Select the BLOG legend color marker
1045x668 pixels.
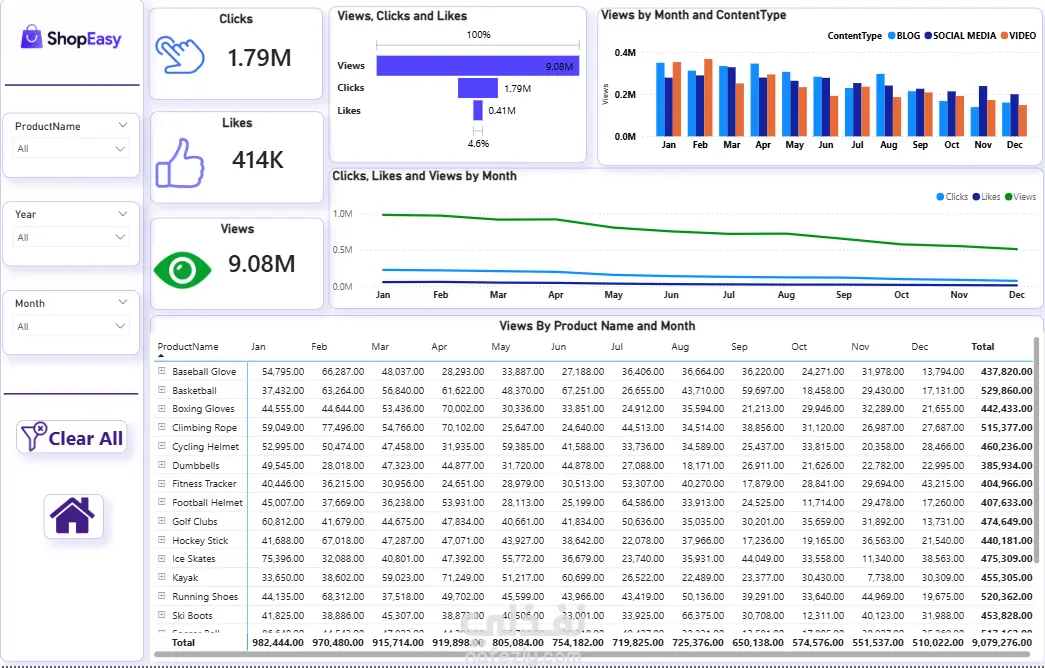point(892,36)
